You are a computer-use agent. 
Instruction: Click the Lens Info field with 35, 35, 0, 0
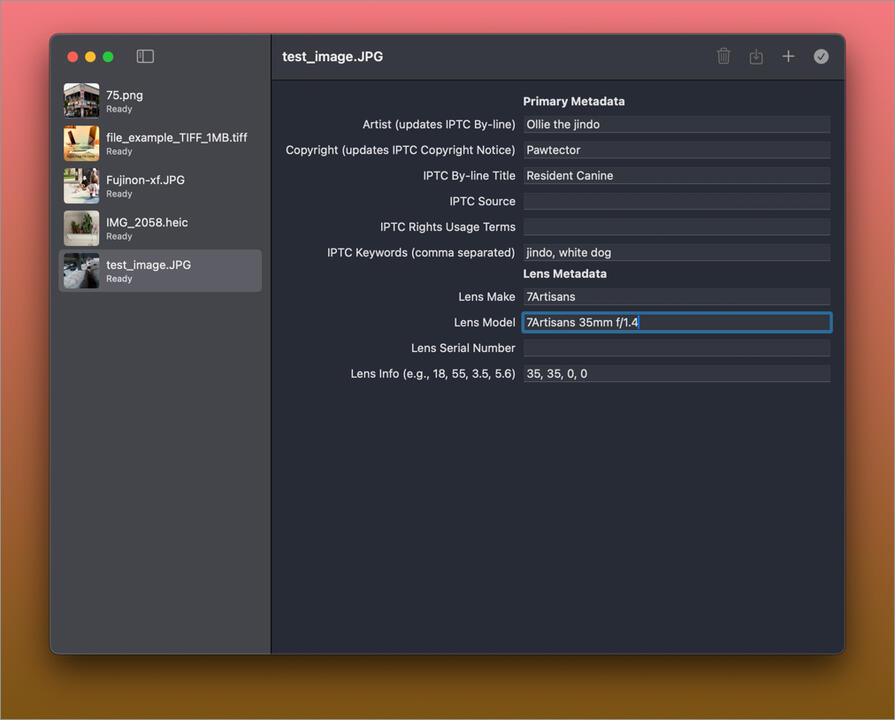coord(676,374)
